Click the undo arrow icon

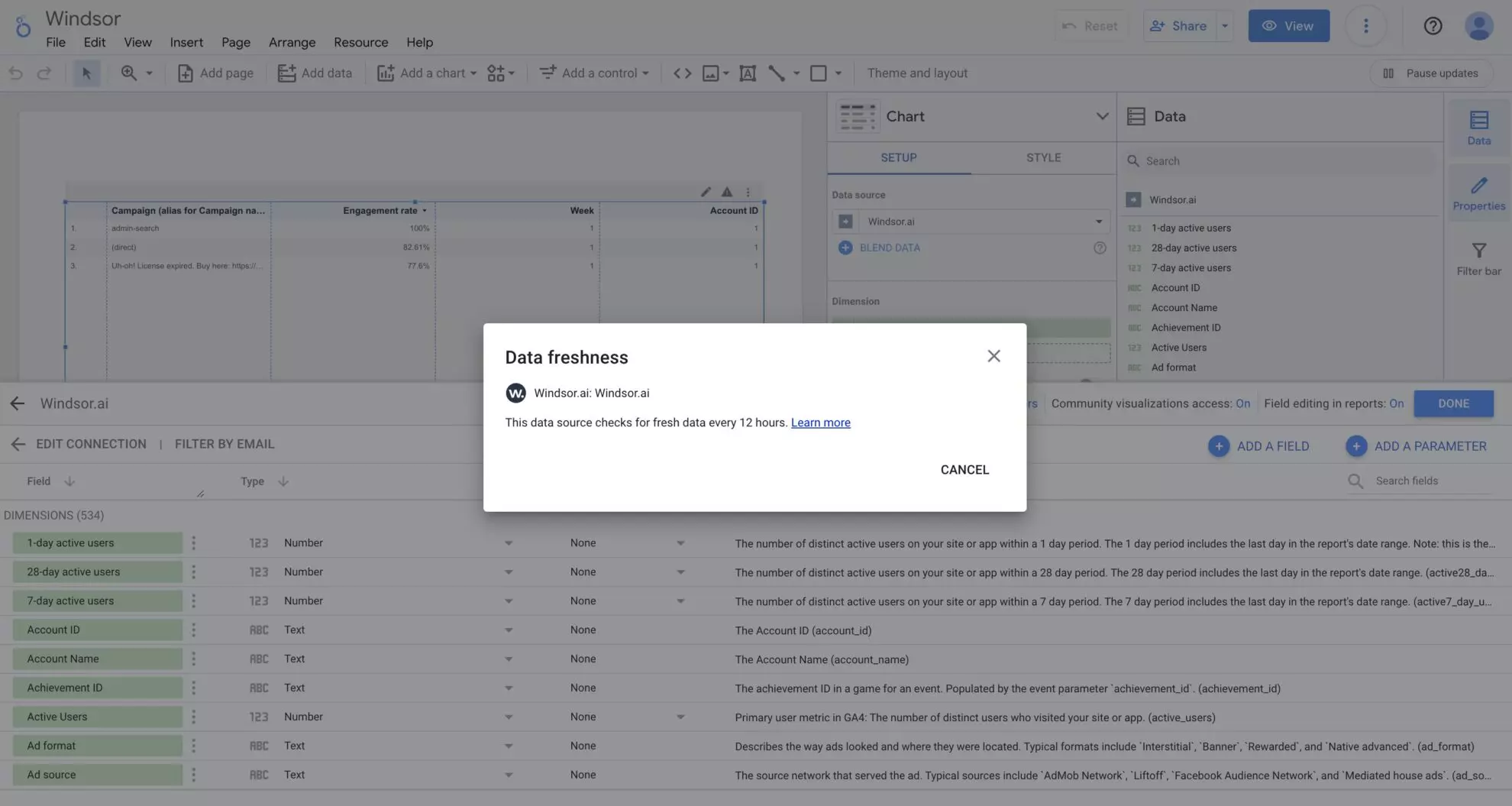coord(15,73)
